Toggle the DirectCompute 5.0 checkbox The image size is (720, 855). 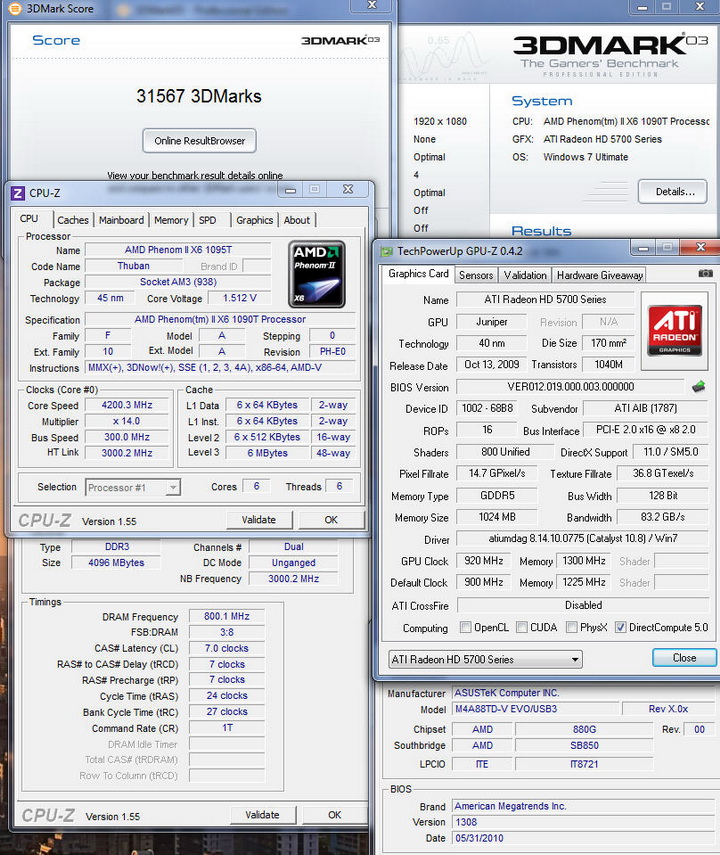[x=620, y=628]
